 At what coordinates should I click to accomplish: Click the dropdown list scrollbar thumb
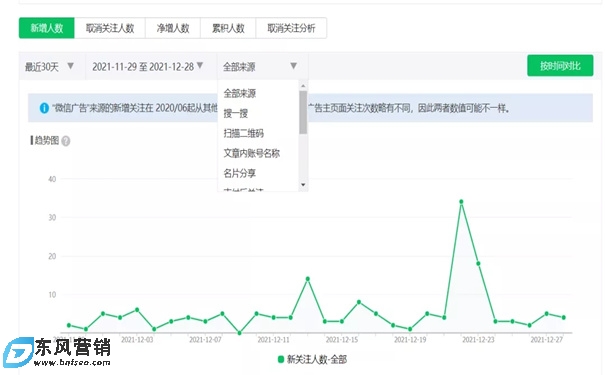coord(303,112)
